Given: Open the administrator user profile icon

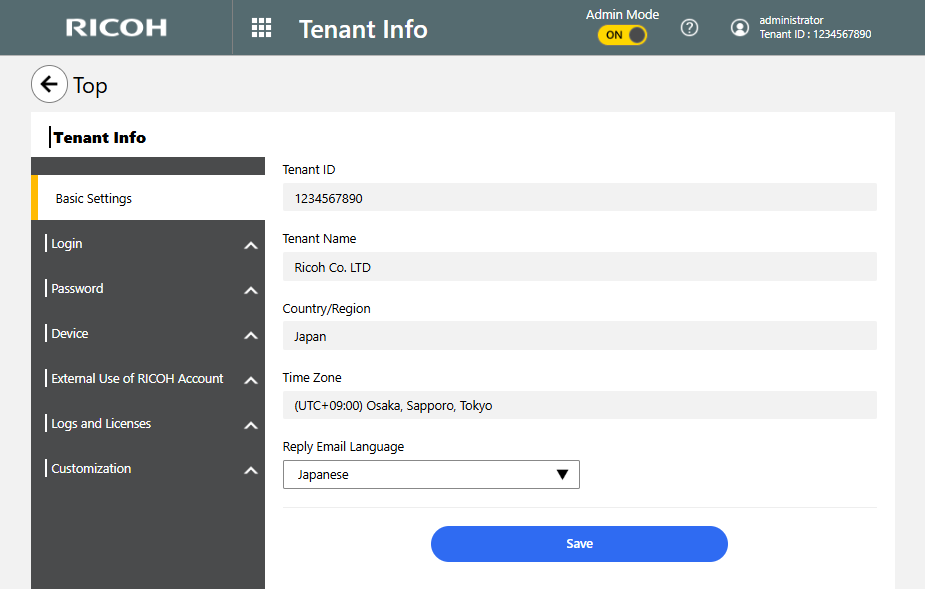Looking at the screenshot, I should point(740,28).
